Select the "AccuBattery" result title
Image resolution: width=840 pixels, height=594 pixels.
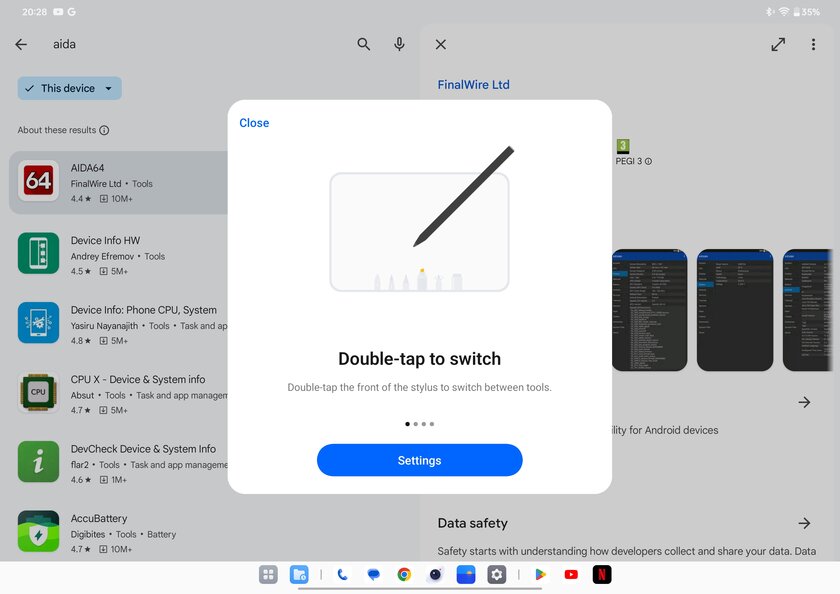click(x=99, y=518)
